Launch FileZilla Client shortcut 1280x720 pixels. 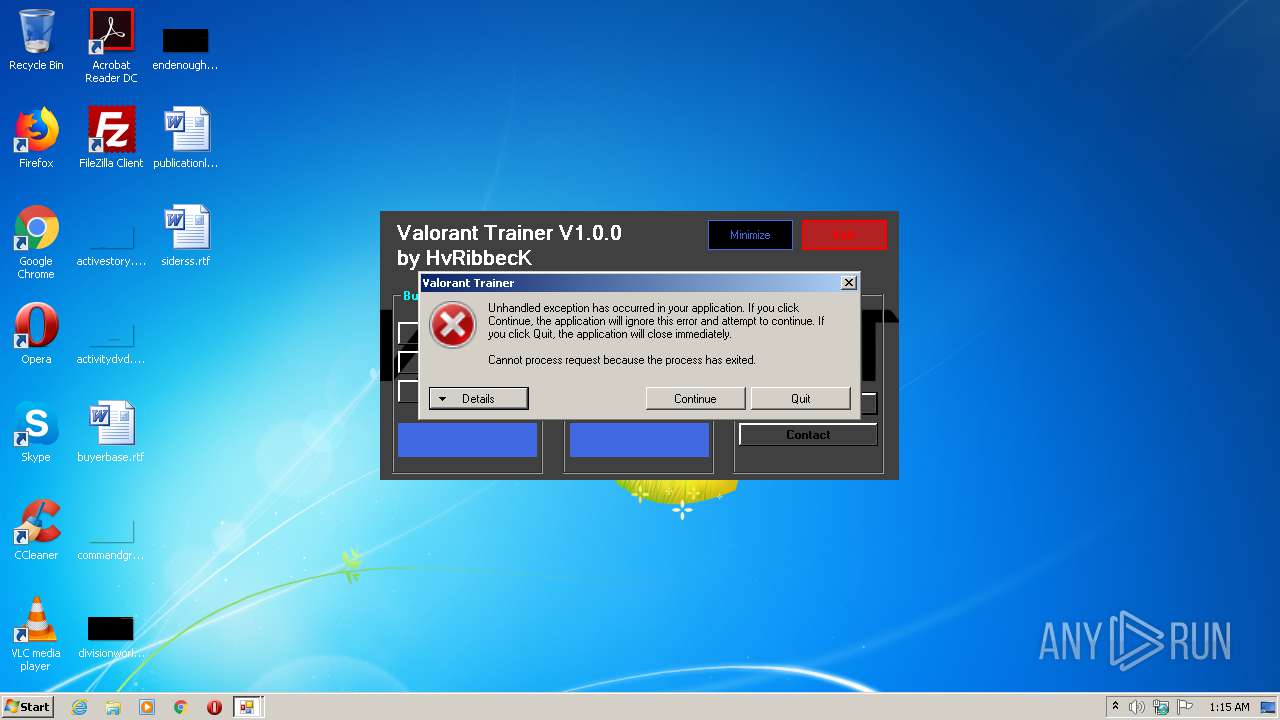point(111,138)
